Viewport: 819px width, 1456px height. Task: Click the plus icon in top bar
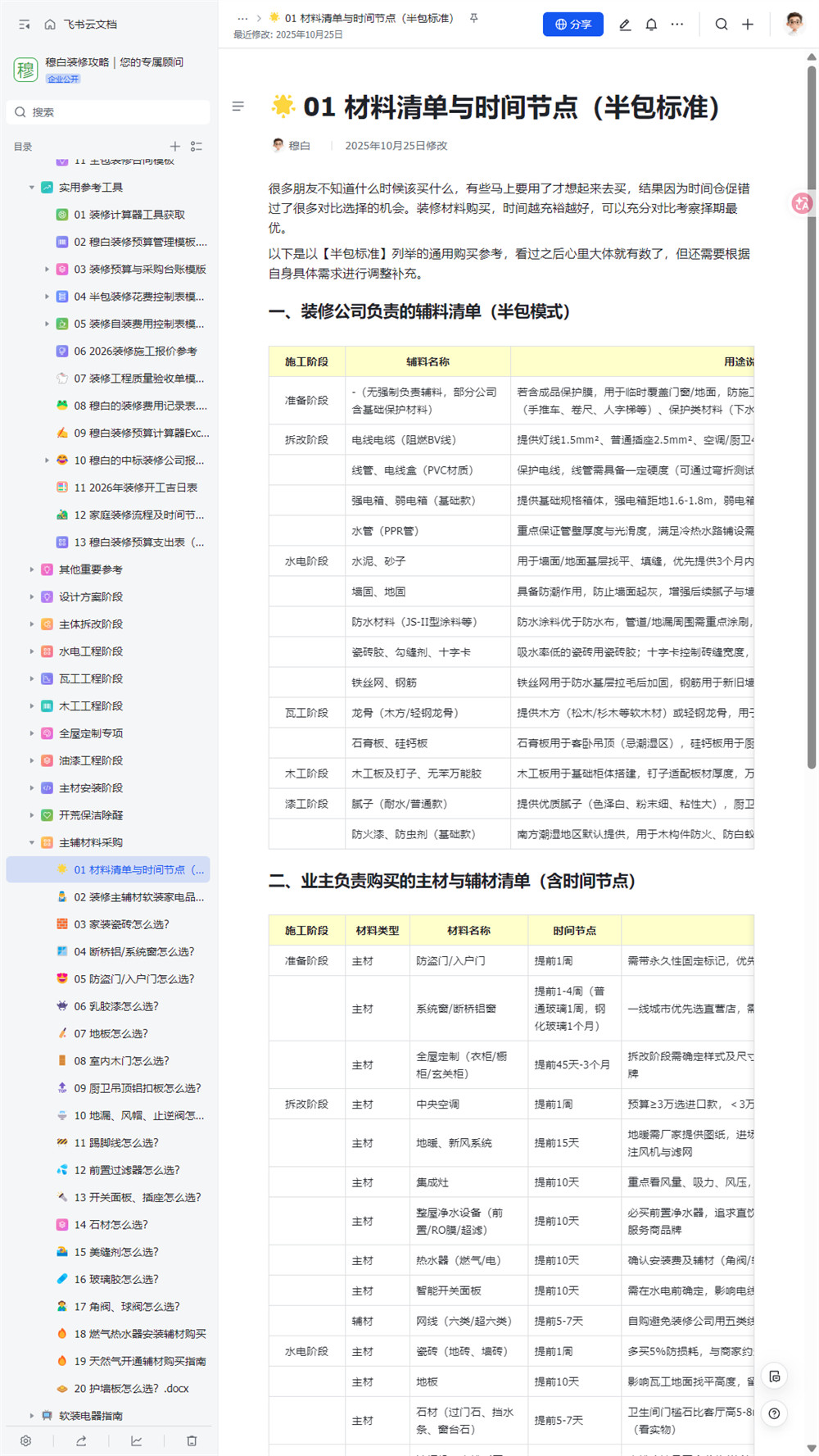pos(748,25)
